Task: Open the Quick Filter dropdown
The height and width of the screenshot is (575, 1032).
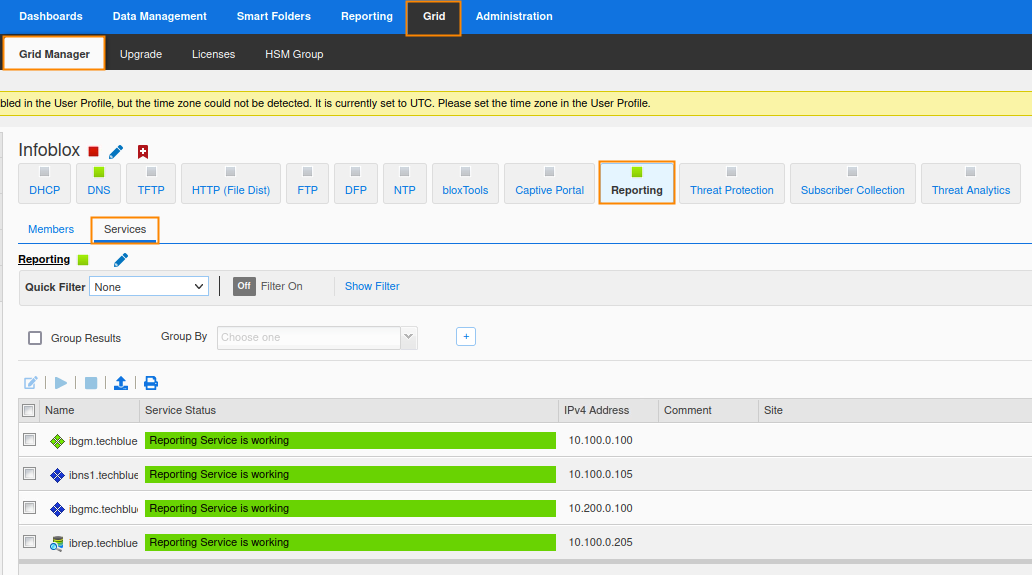Action: tap(149, 287)
